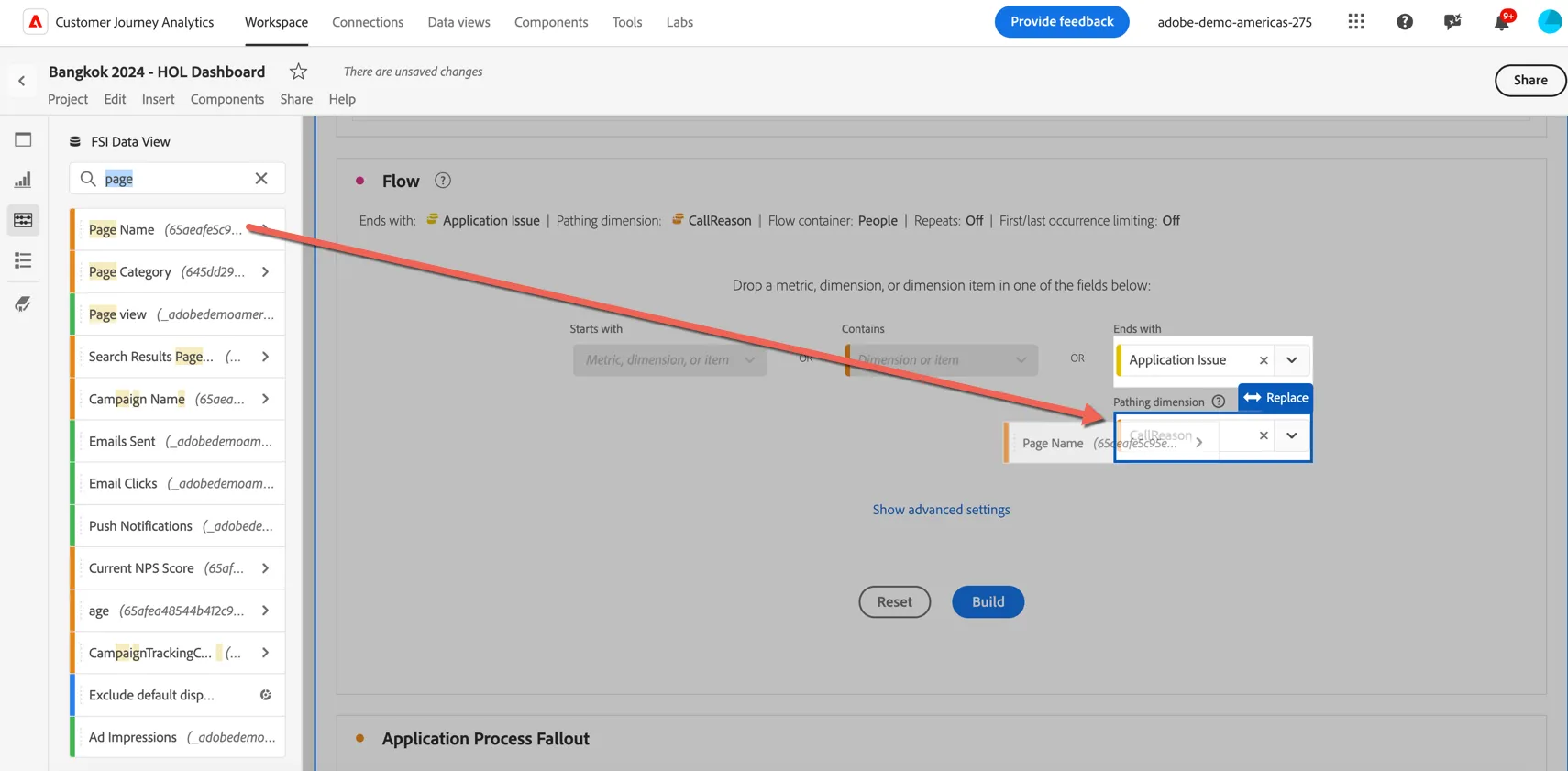Click the Provide feedback button
The image size is (1568, 771).
pos(1062,21)
